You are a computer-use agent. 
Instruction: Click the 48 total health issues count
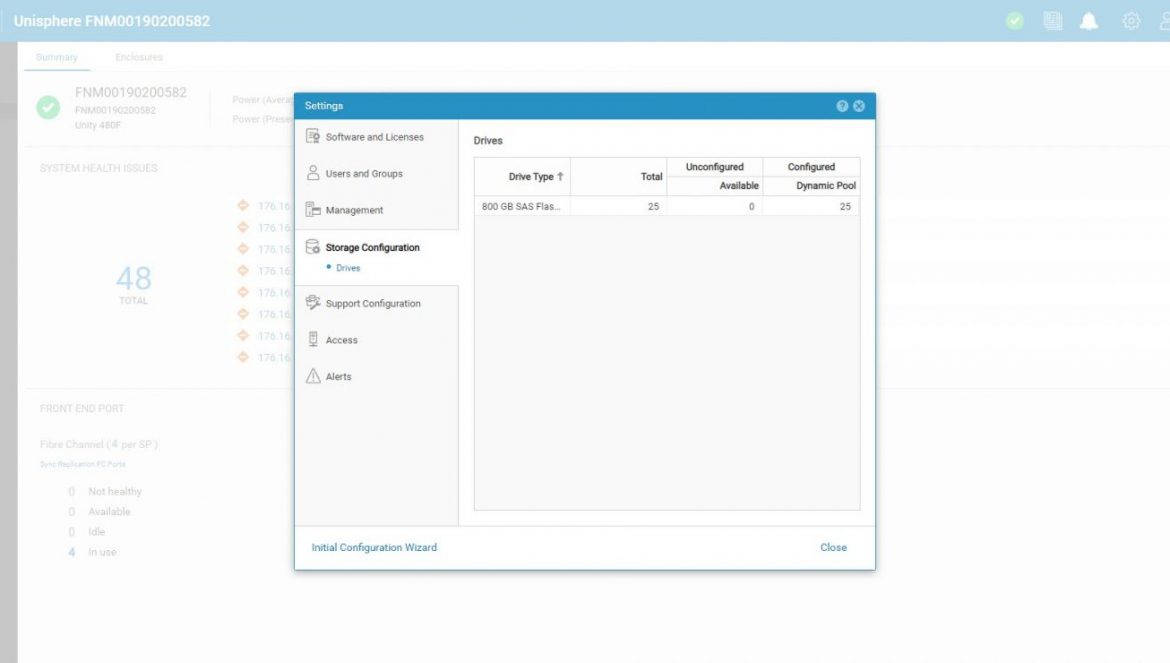tap(134, 279)
